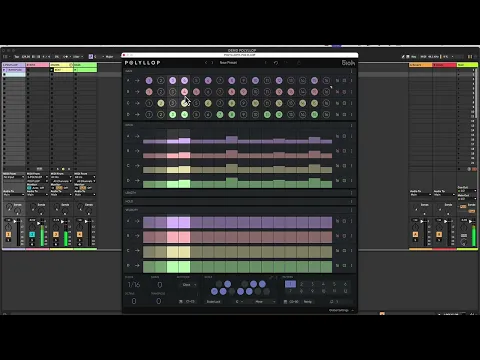Open three-dot menu at end of Velocity row D
The height and width of the screenshot is (360, 480).
(351, 266)
